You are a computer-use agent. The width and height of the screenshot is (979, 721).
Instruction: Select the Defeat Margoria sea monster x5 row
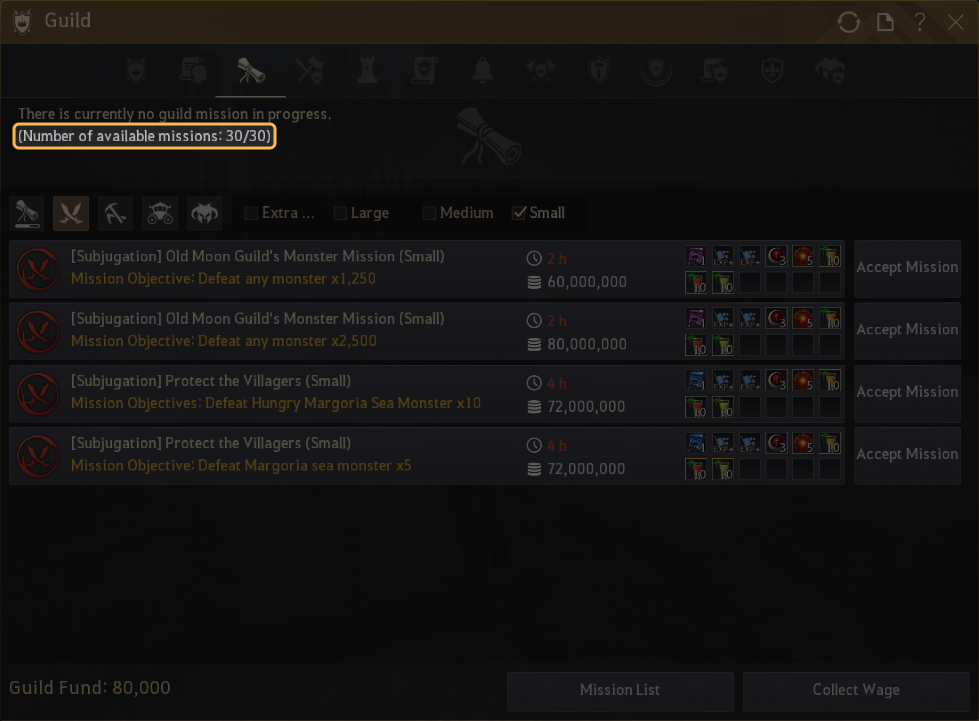pyautogui.click(x=427, y=456)
